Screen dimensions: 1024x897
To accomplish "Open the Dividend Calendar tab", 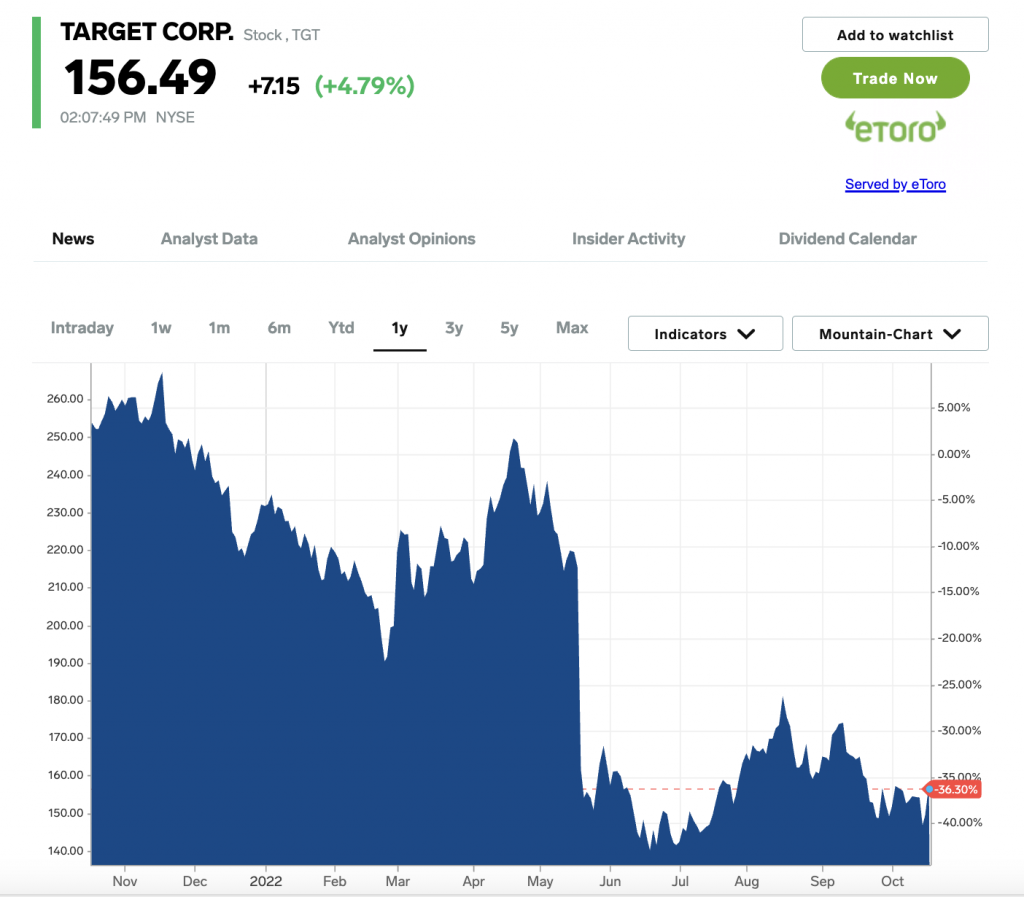I will 847,239.
